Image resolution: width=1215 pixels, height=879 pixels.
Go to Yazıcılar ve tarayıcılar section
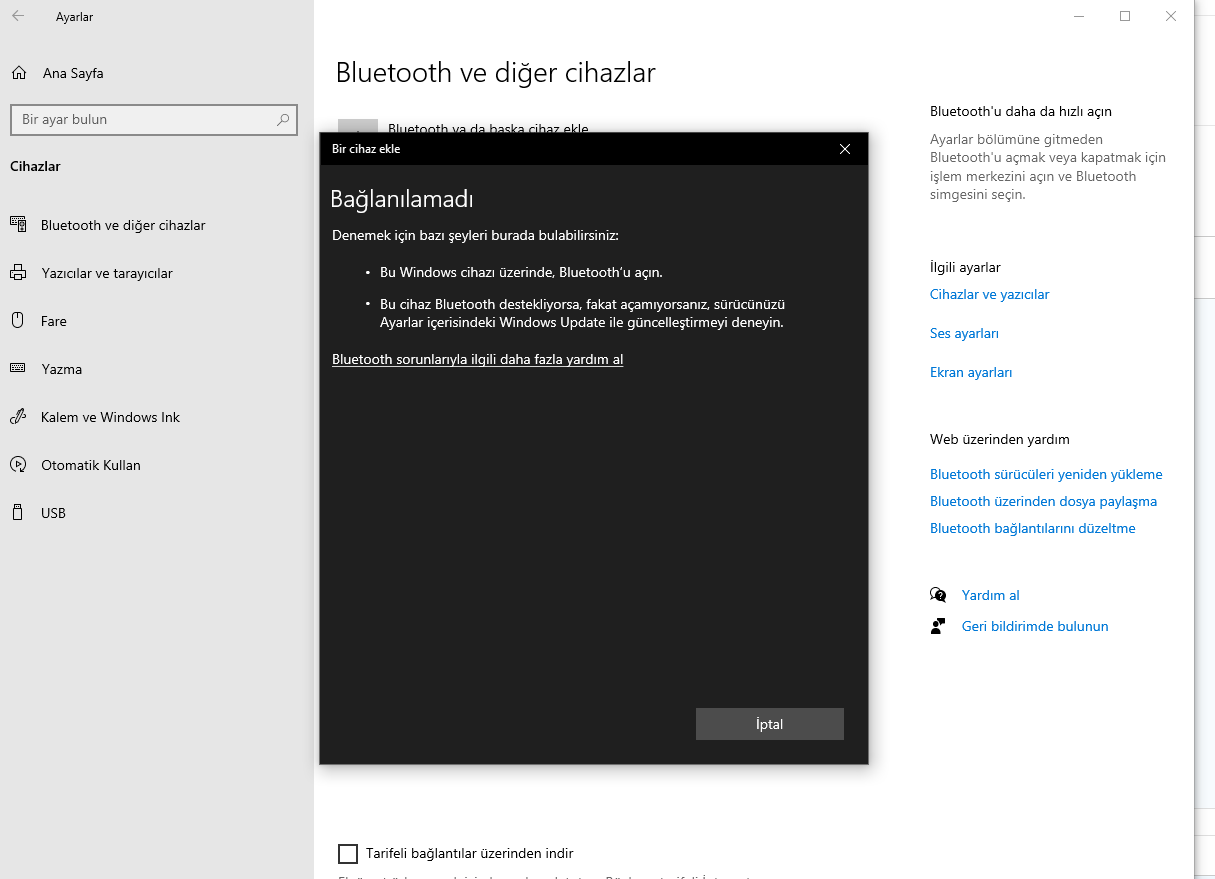(107, 273)
